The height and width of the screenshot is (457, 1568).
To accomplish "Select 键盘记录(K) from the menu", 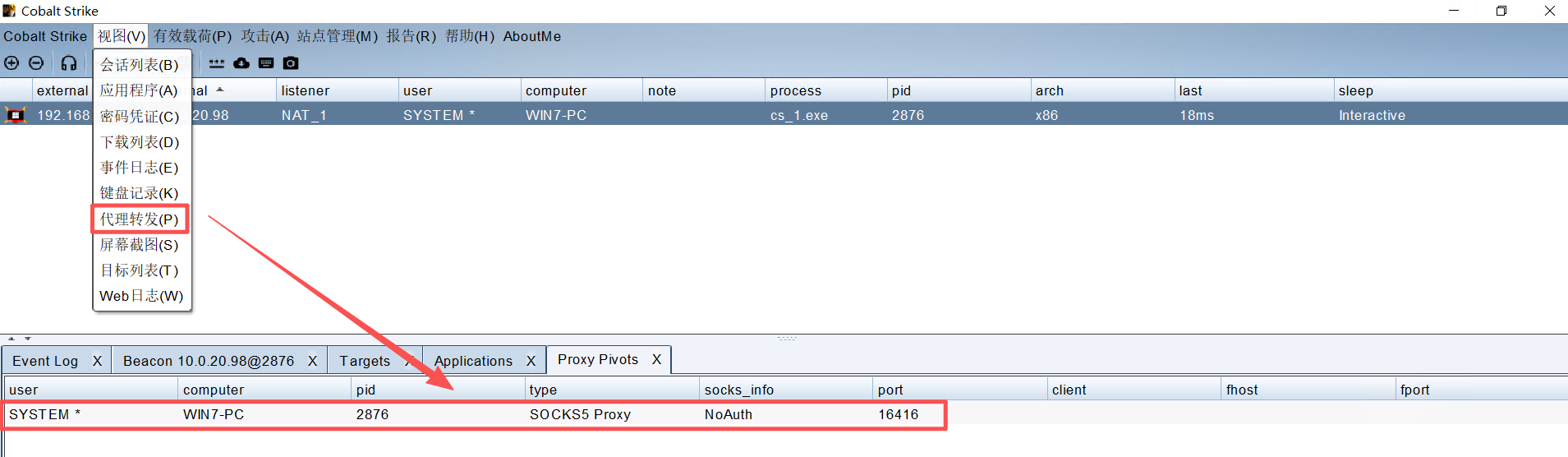I will pos(141,193).
